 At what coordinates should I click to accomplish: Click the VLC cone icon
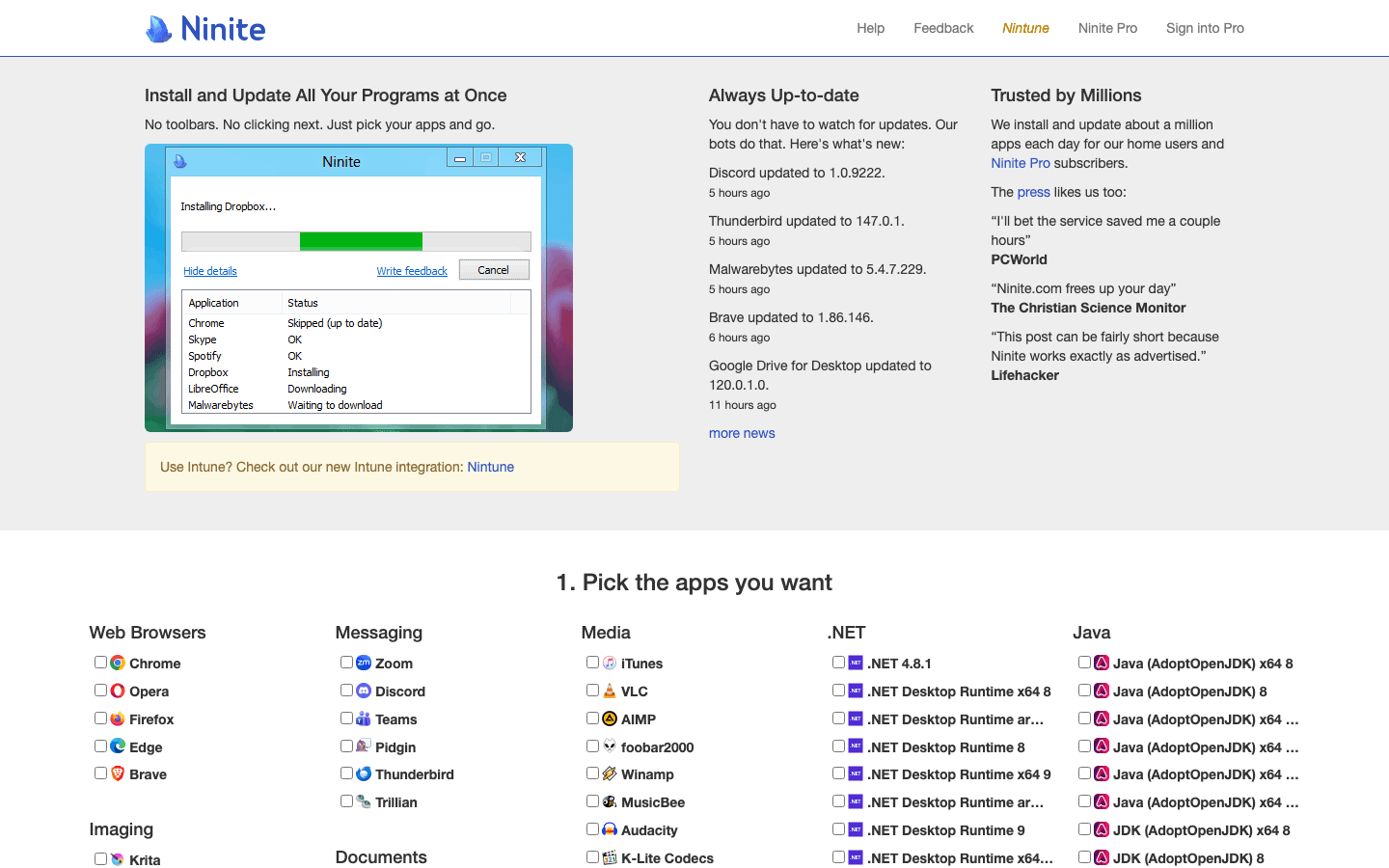point(610,691)
